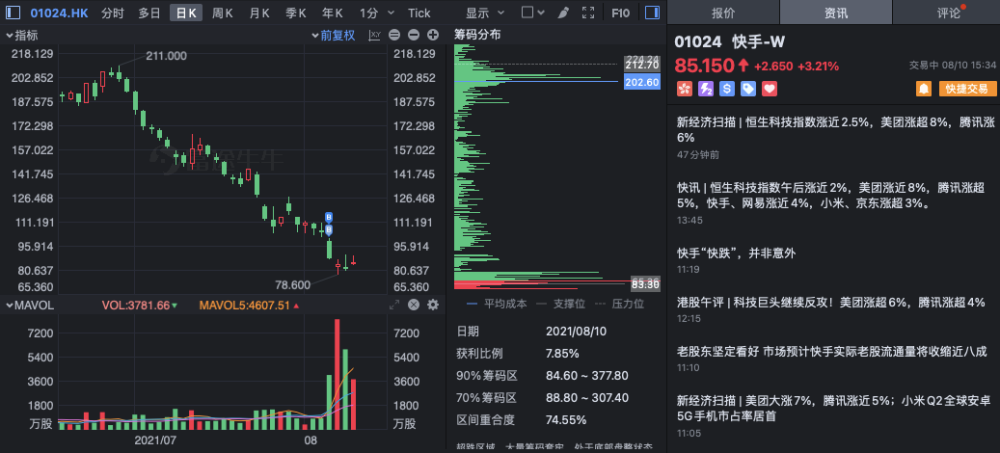
Task: Expand the 1分 minute interval dropdown
Action: click(377, 13)
